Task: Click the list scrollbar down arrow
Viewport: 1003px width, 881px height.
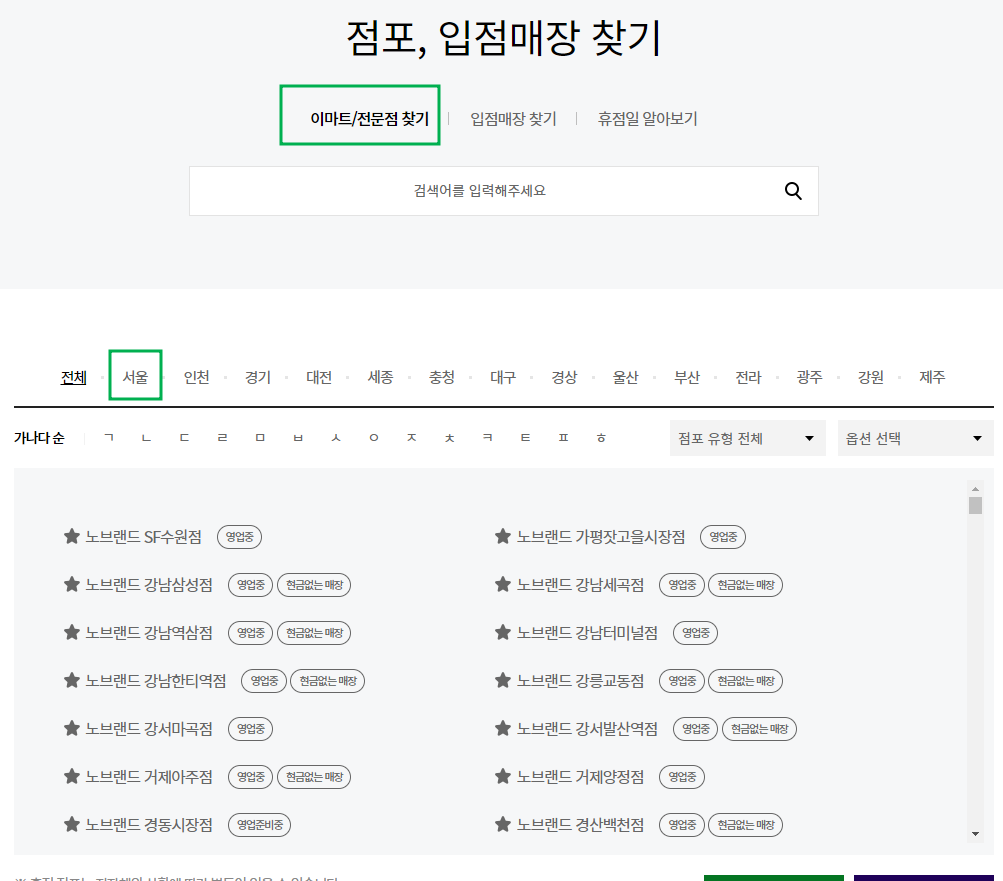Action: [x=975, y=834]
